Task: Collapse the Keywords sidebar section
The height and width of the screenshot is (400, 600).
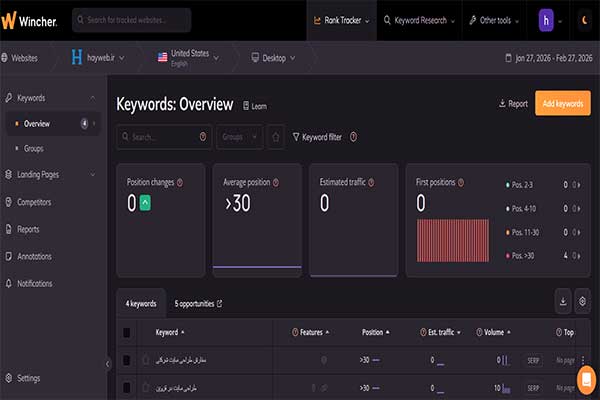Action: coord(93,98)
